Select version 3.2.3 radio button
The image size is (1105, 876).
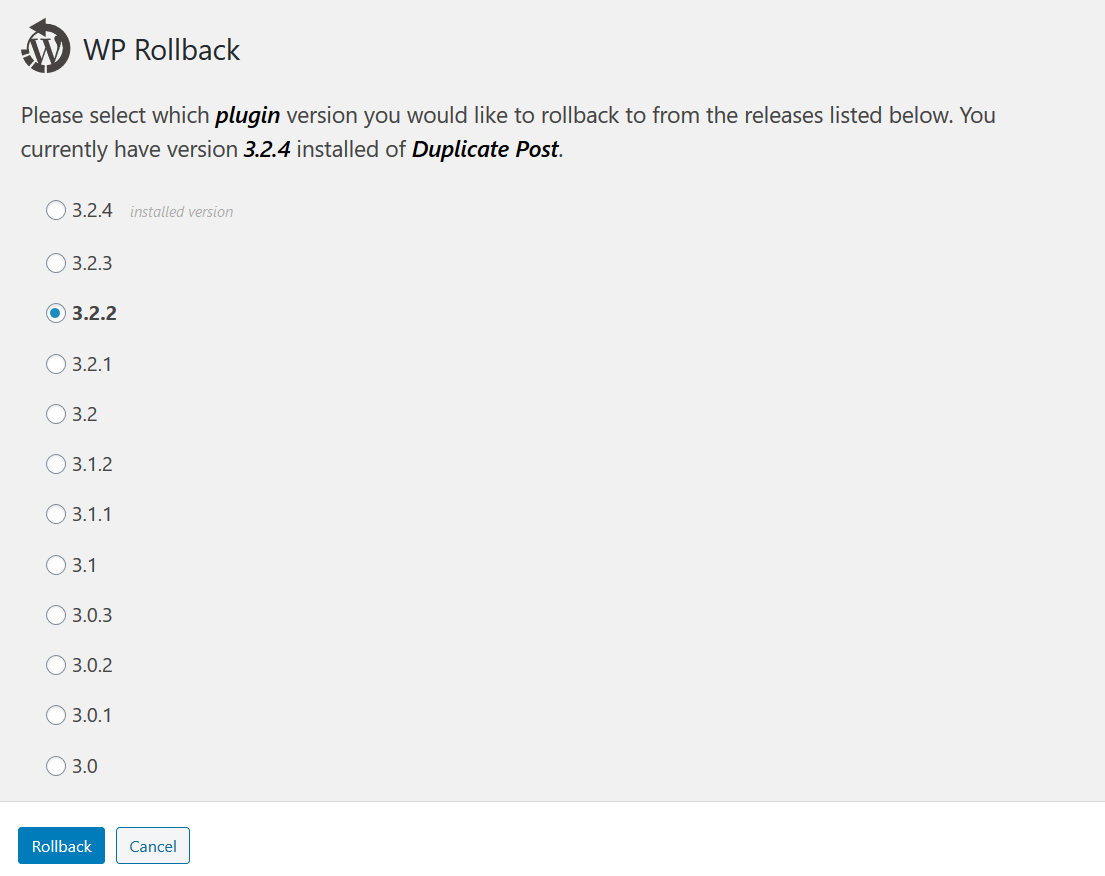tap(56, 263)
